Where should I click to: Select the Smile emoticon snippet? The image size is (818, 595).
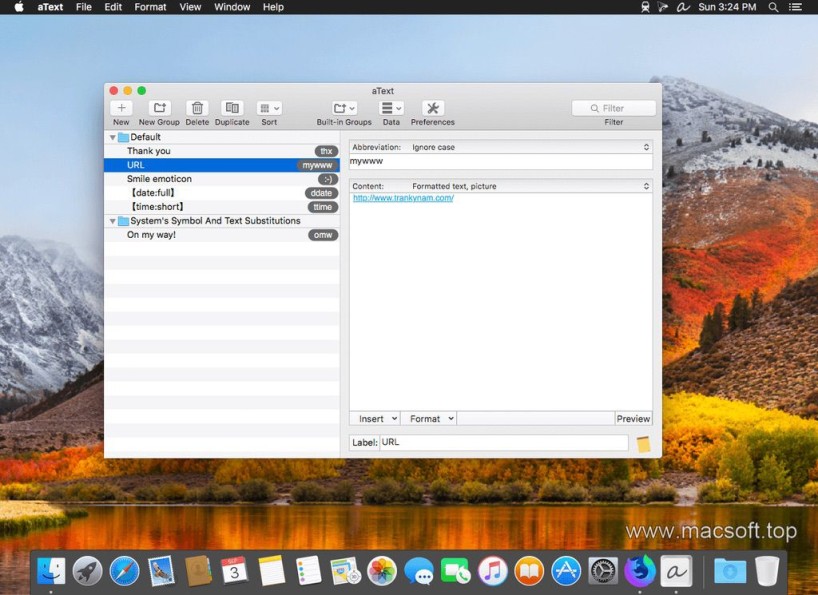tap(159, 179)
